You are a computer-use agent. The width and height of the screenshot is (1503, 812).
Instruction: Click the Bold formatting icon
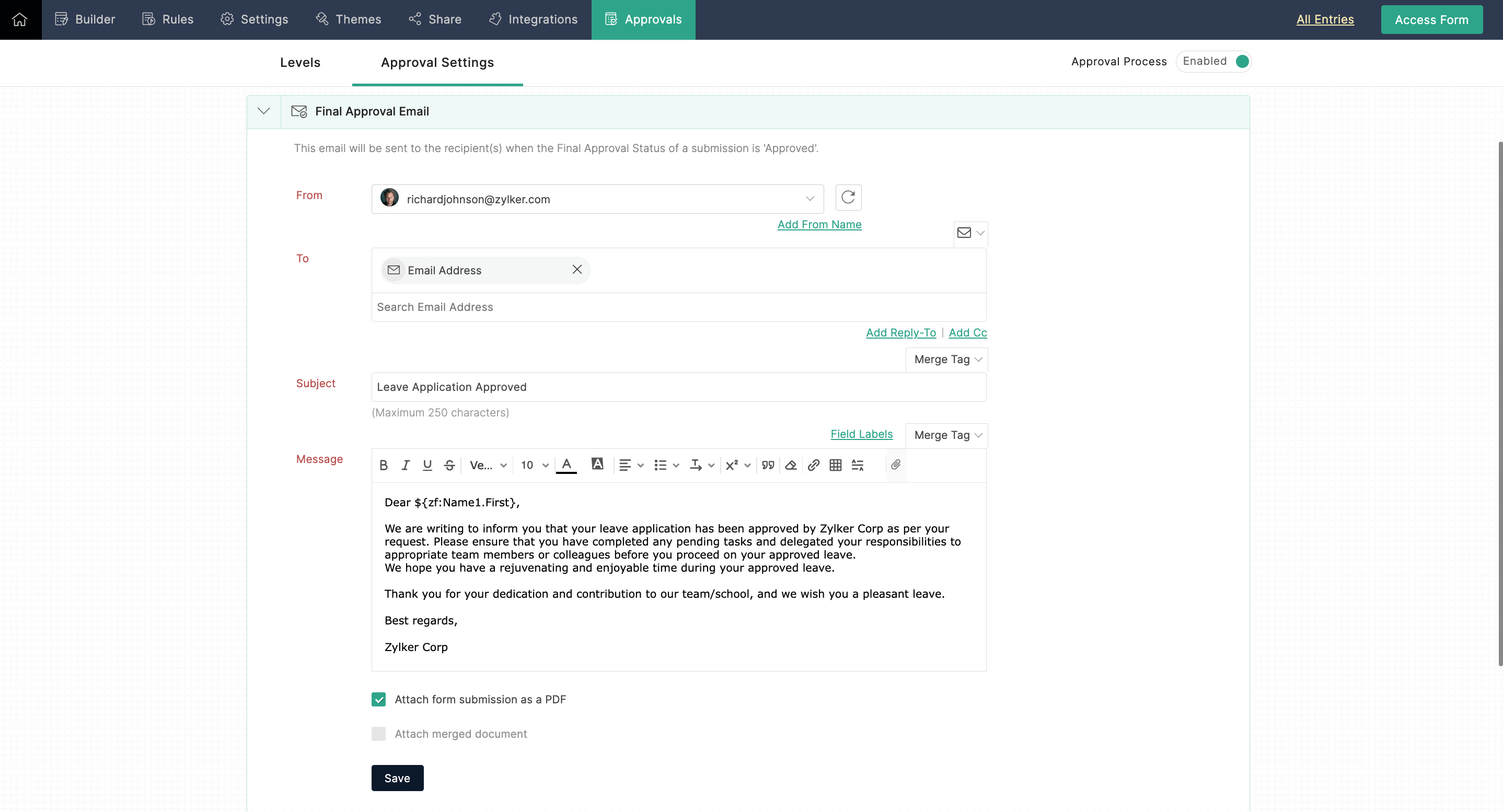pyautogui.click(x=384, y=465)
